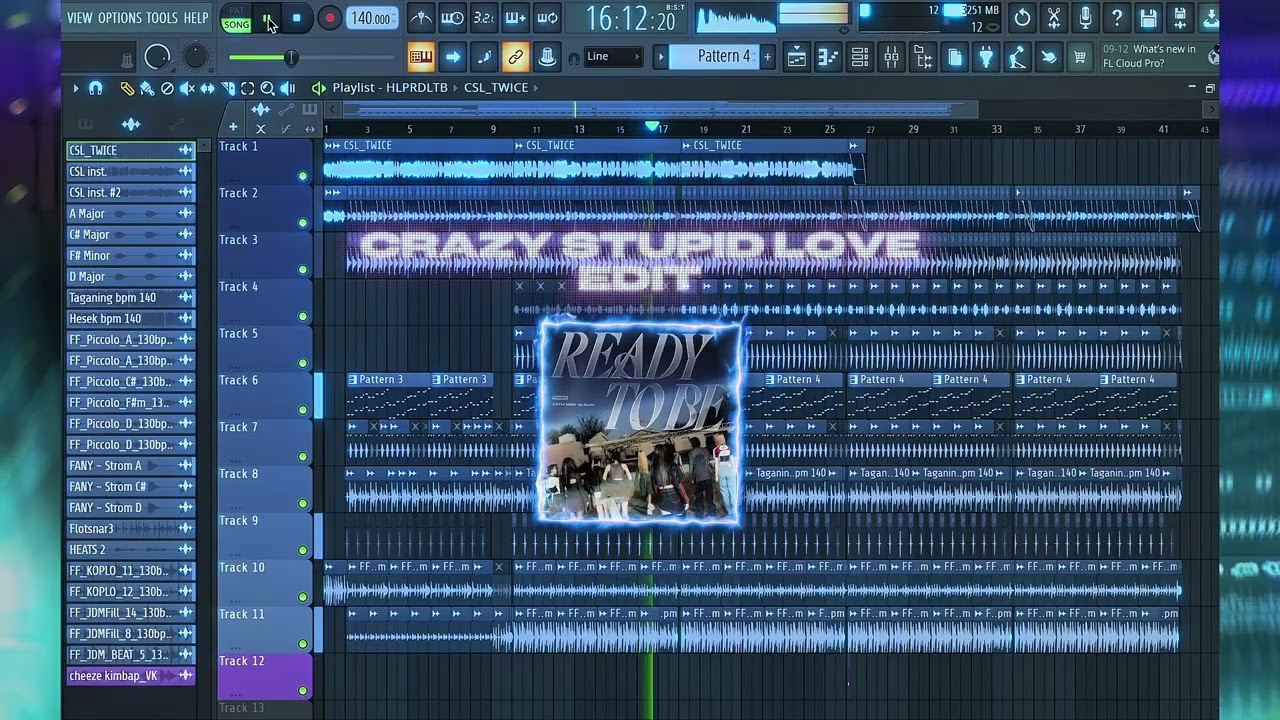
Task: Open the OPTIONS menu
Action: click(120, 18)
